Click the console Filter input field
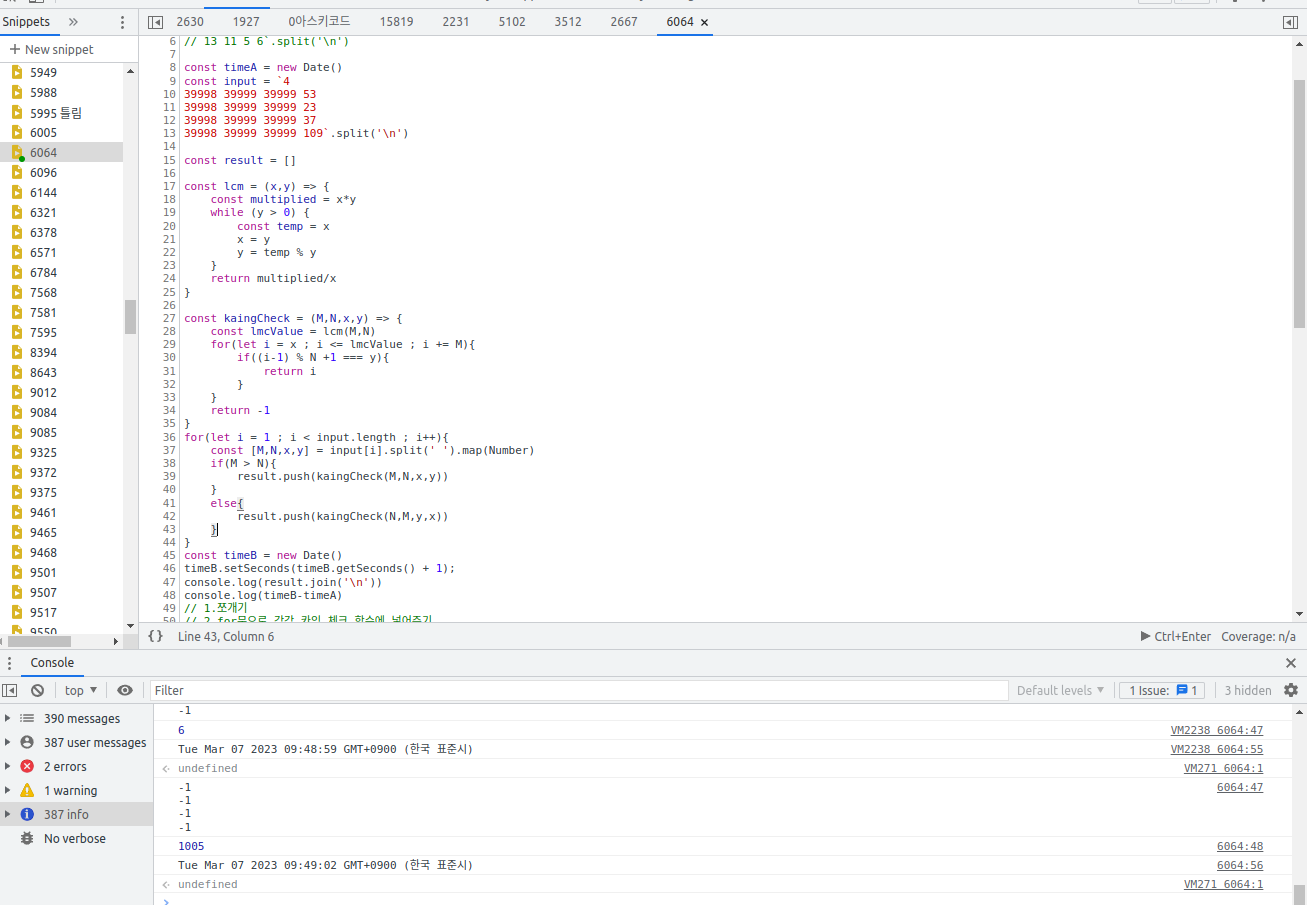 pos(579,690)
